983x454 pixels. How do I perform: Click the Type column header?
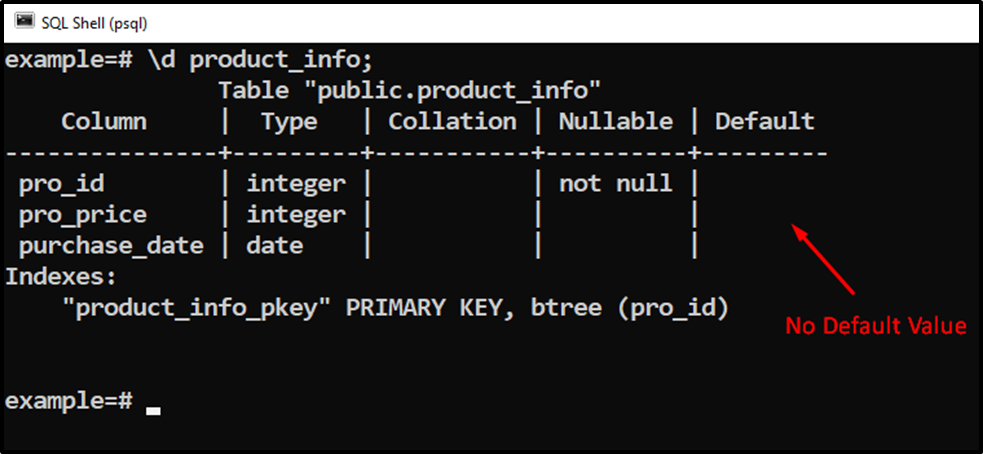tap(289, 122)
